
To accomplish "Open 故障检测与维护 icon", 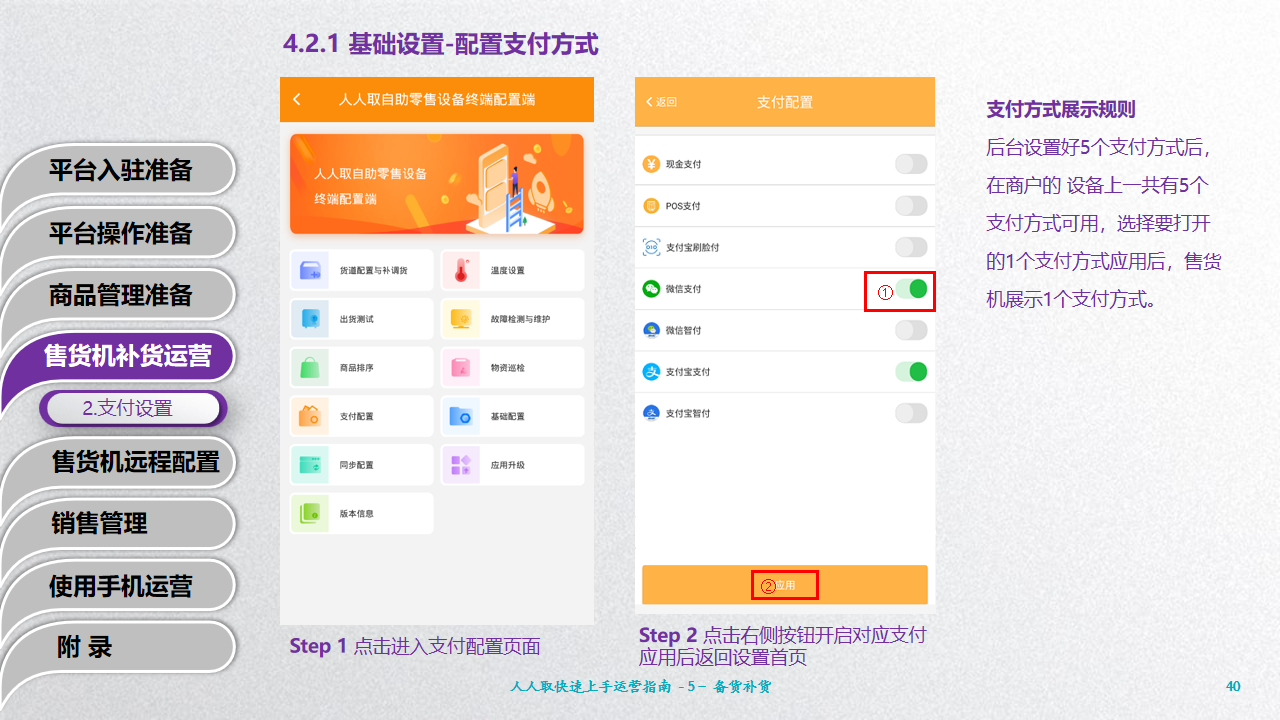I will (461, 319).
